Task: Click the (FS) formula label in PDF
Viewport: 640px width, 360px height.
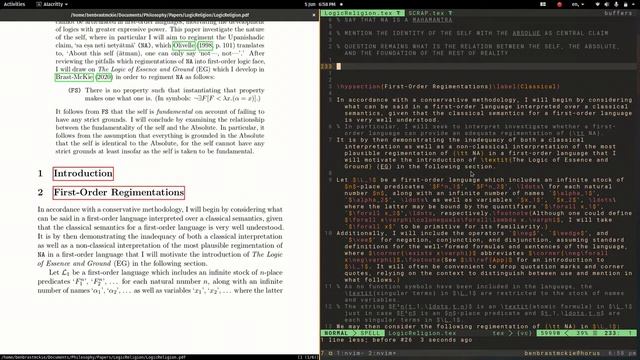Action: (74, 90)
